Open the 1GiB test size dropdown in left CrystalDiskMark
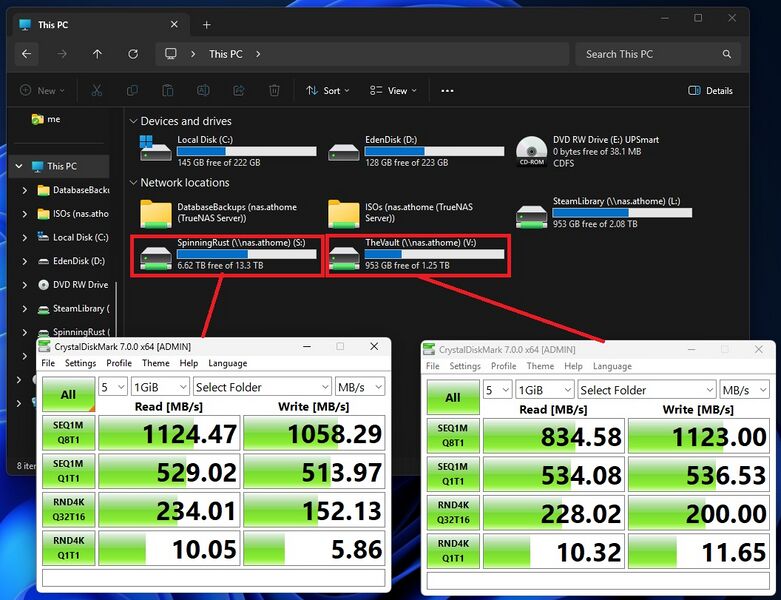 click(159, 387)
